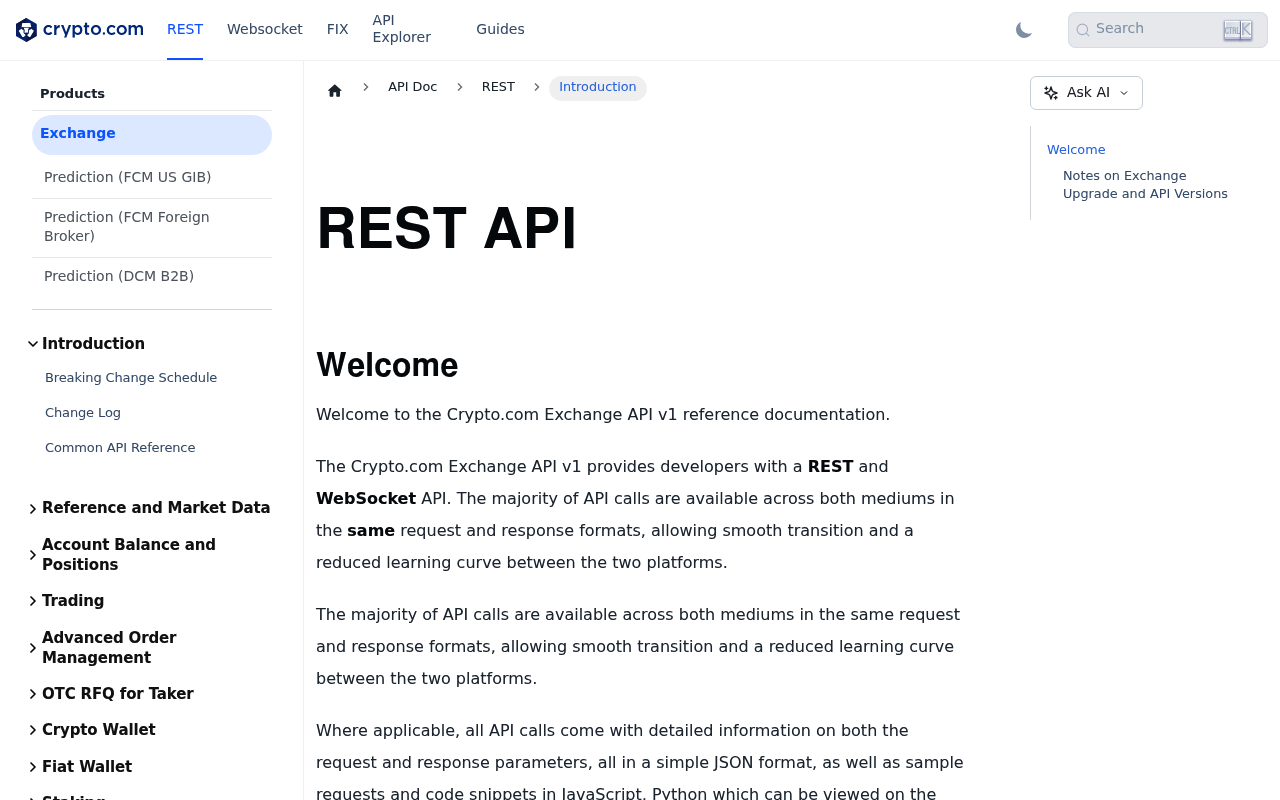Click the Introduction section label
Viewport: 1280px width, 800px height.
tap(93, 344)
